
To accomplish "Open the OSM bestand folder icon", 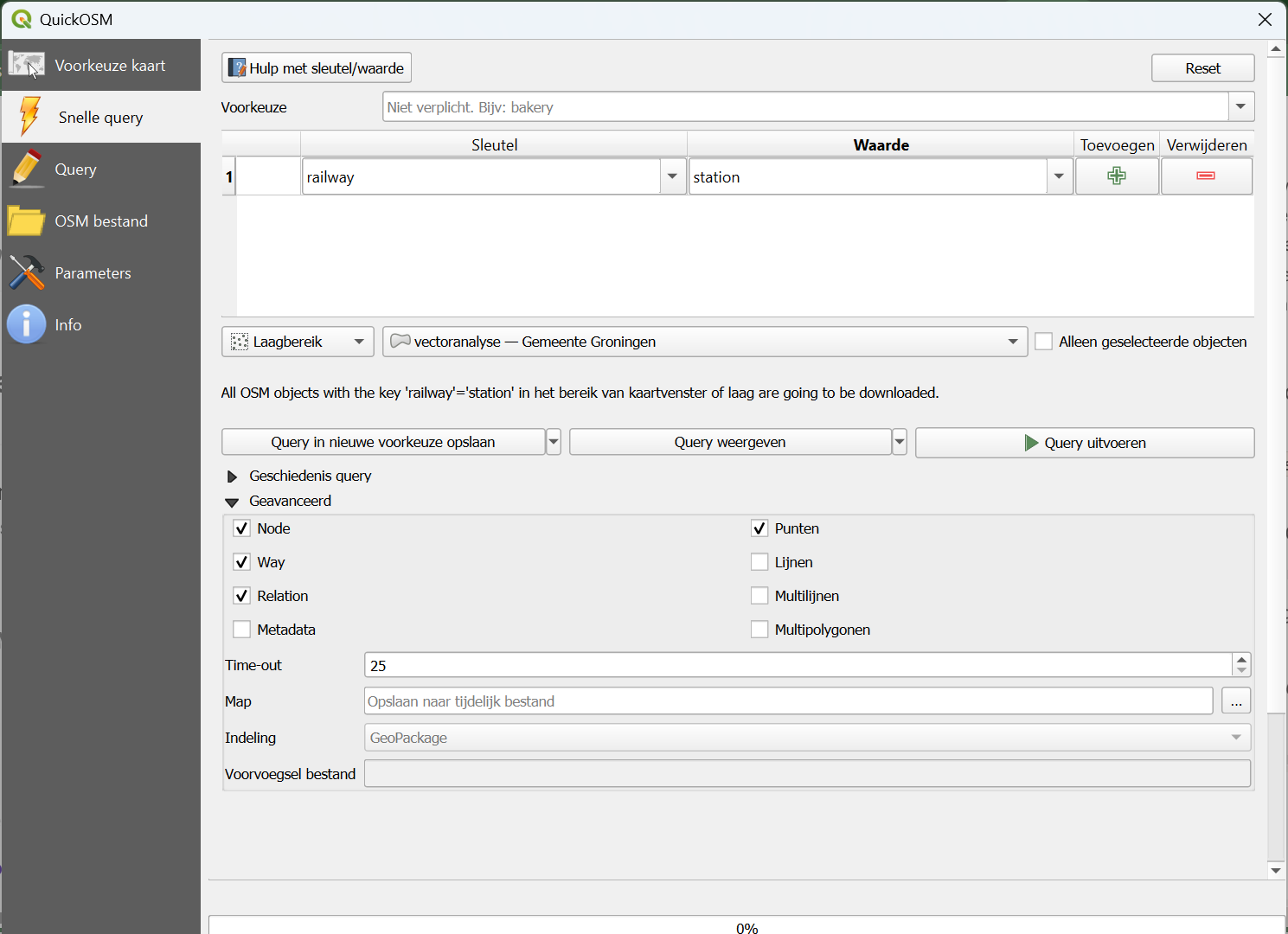I will coord(27,221).
